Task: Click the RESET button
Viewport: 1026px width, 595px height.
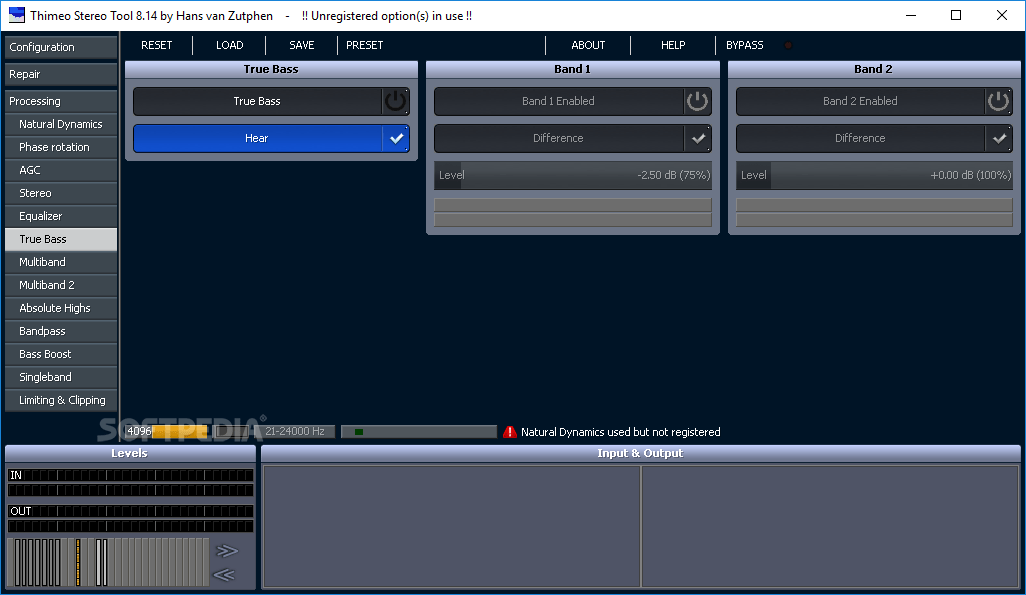Action: (157, 45)
